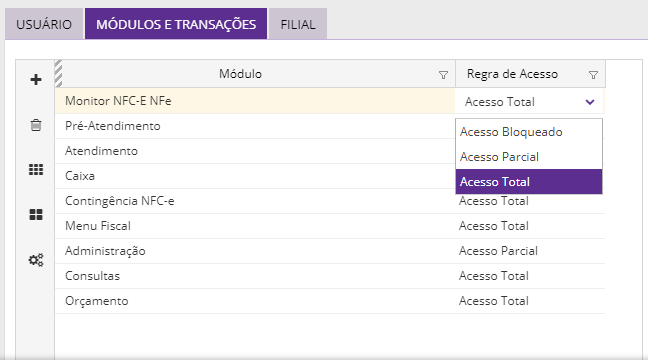
Task: Click the plus icon to add module
Action: [x=36, y=79]
